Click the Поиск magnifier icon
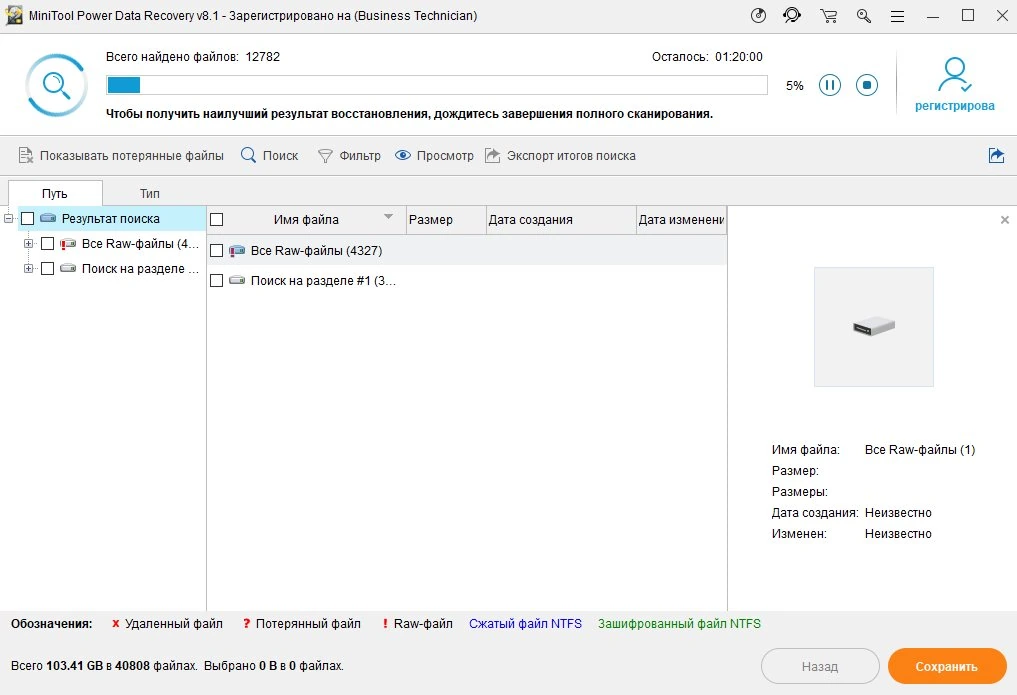Screen dimensions: 1017x695 tap(248, 155)
